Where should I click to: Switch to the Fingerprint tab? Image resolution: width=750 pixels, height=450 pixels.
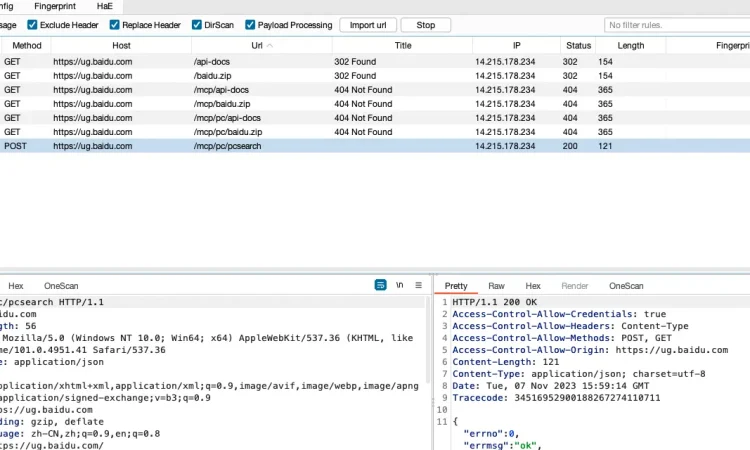point(55,6)
